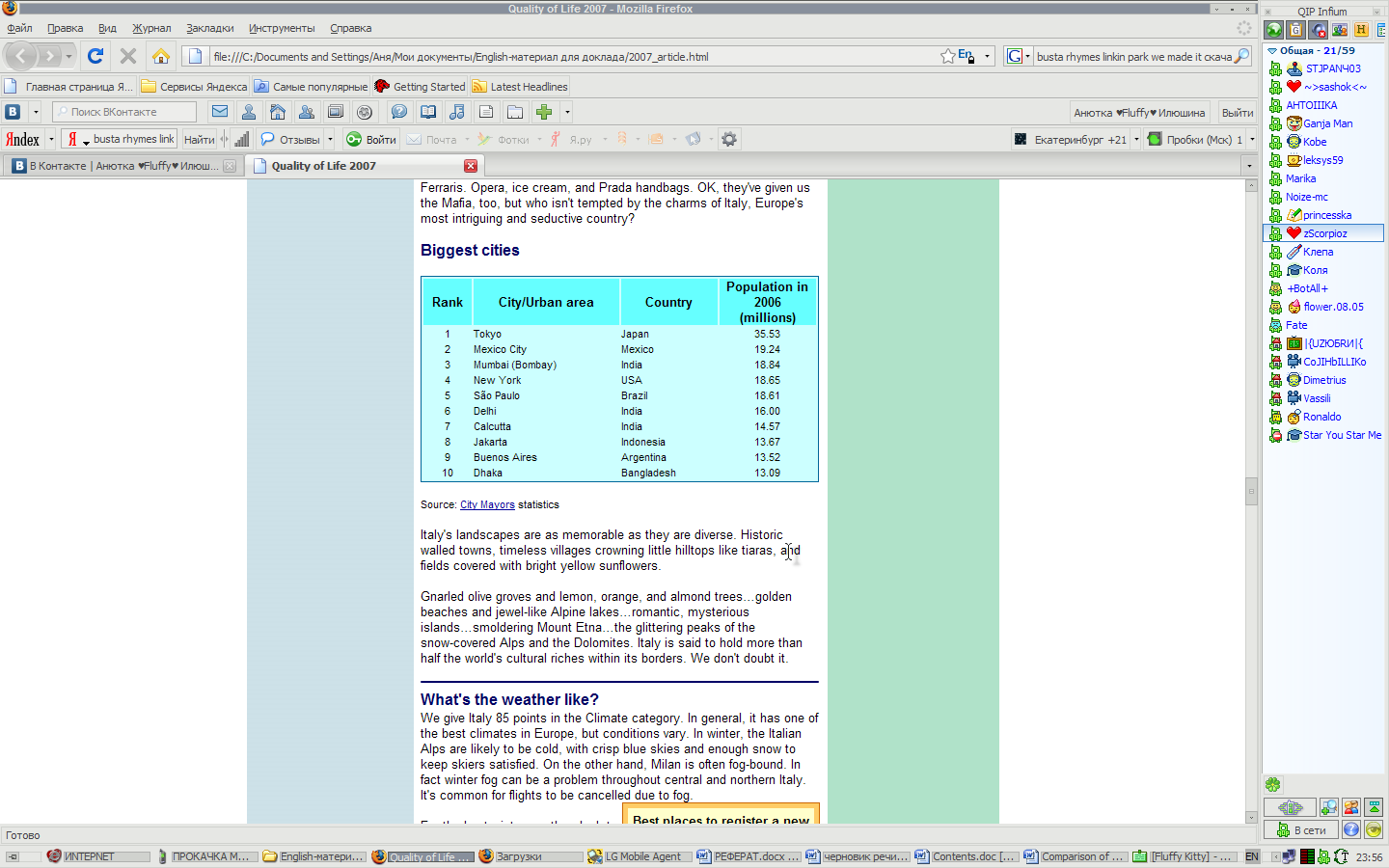Expand the Екатеринбург weather dropdown

1136,139
